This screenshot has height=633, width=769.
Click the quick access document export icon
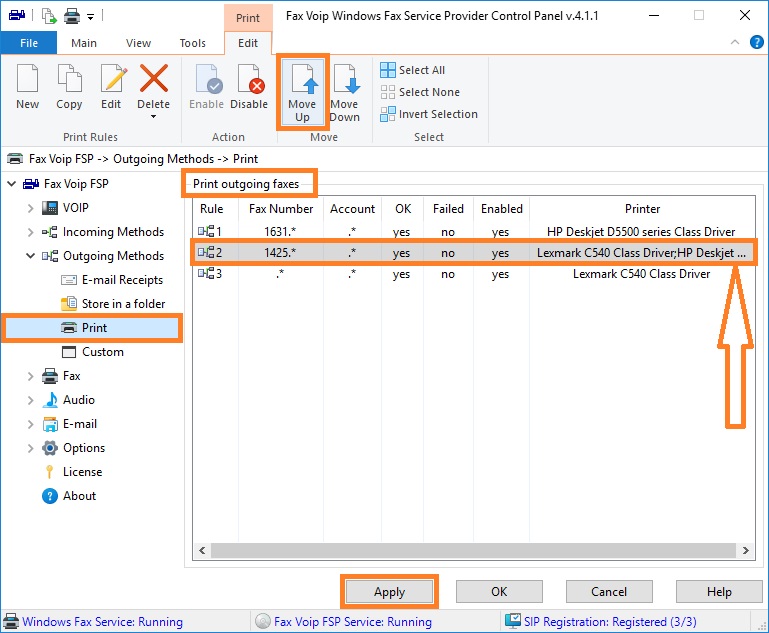(x=49, y=16)
